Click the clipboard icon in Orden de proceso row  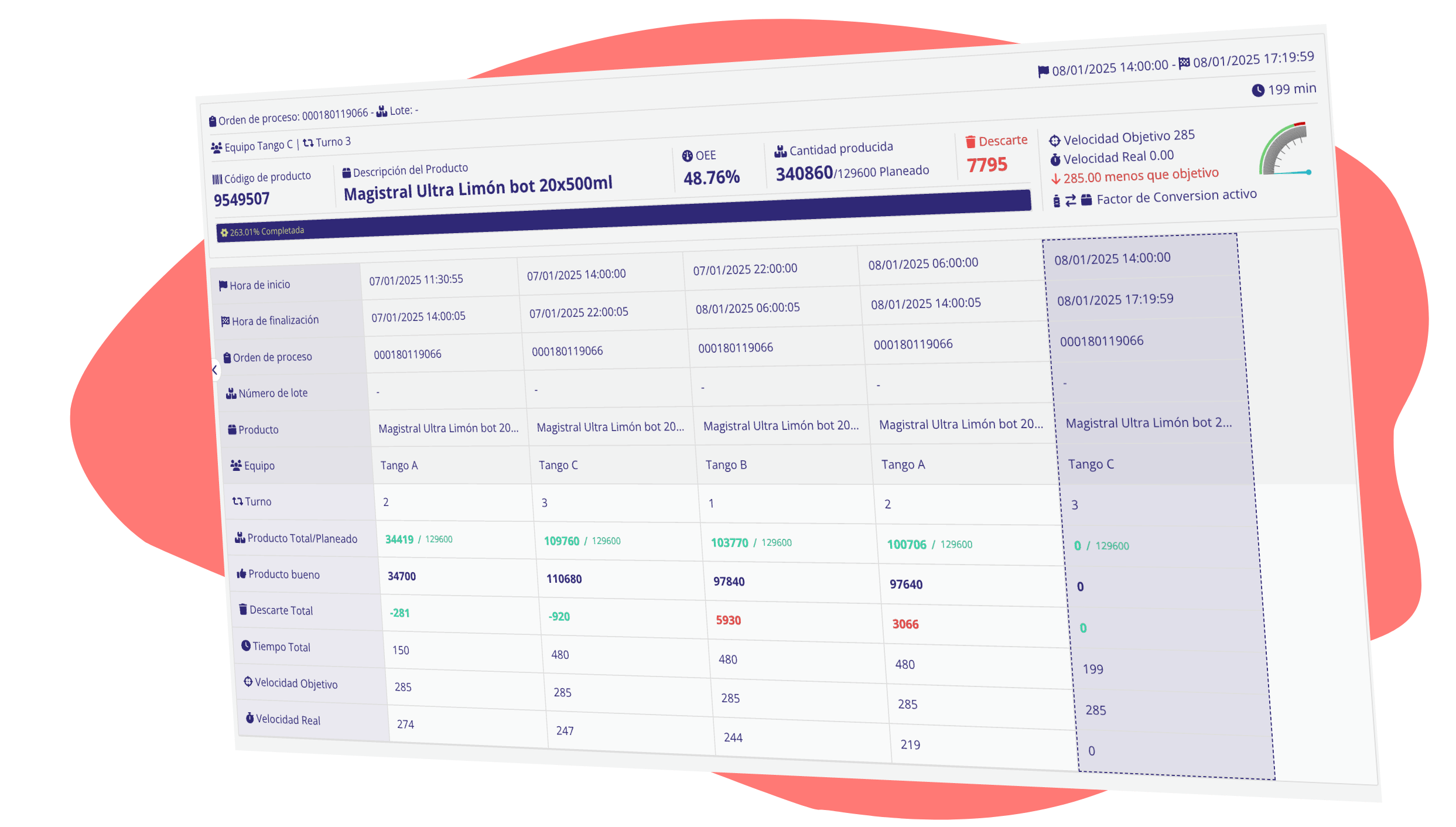pos(227,358)
